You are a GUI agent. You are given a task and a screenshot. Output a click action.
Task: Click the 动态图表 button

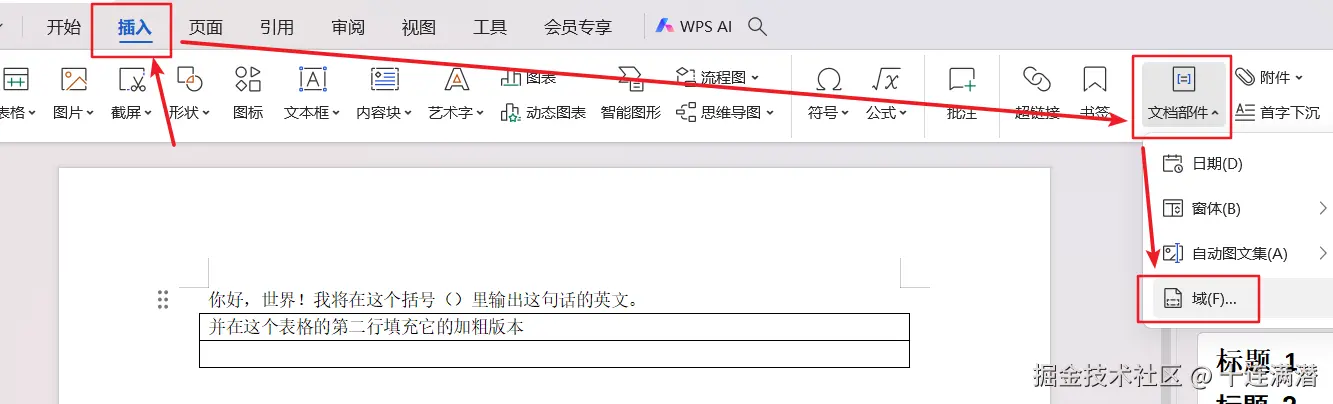click(543, 113)
